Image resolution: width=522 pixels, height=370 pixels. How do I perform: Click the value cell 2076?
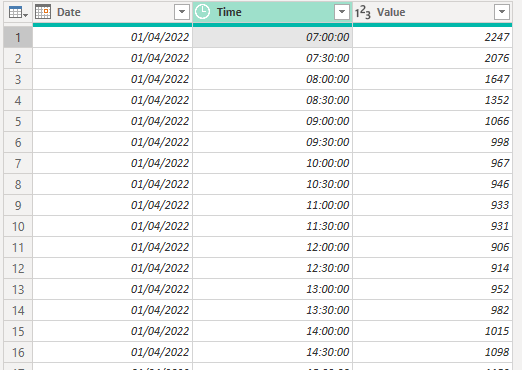point(432,58)
